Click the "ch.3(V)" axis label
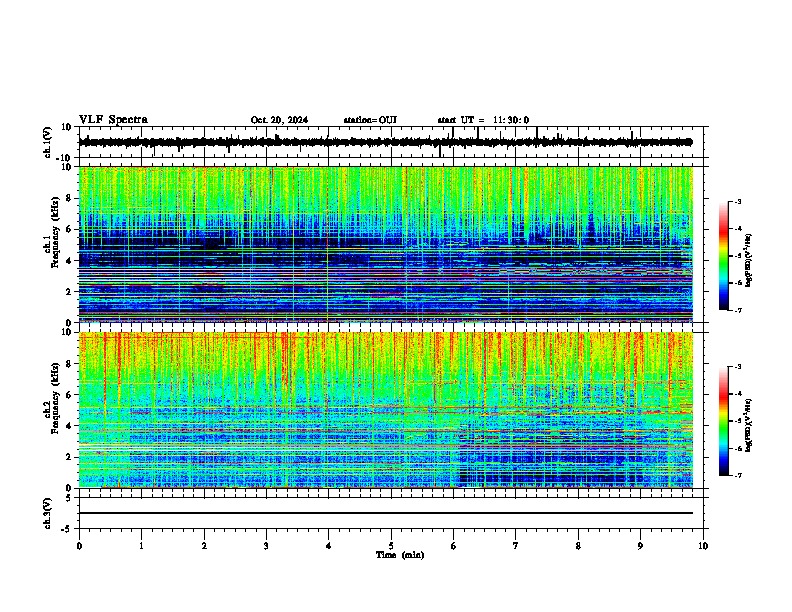This screenshot has height=612, width=792. pyautogui.click(x=48, y=514)
